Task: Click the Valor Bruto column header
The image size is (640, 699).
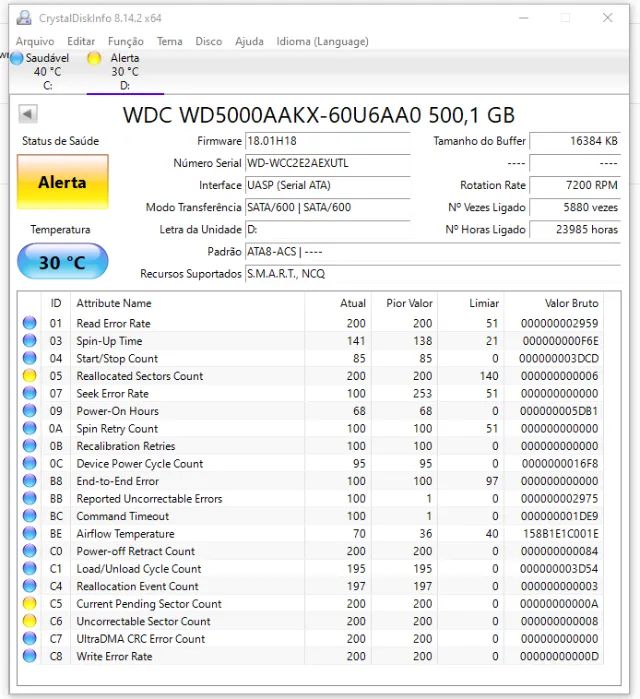Action: coord(554,303)
